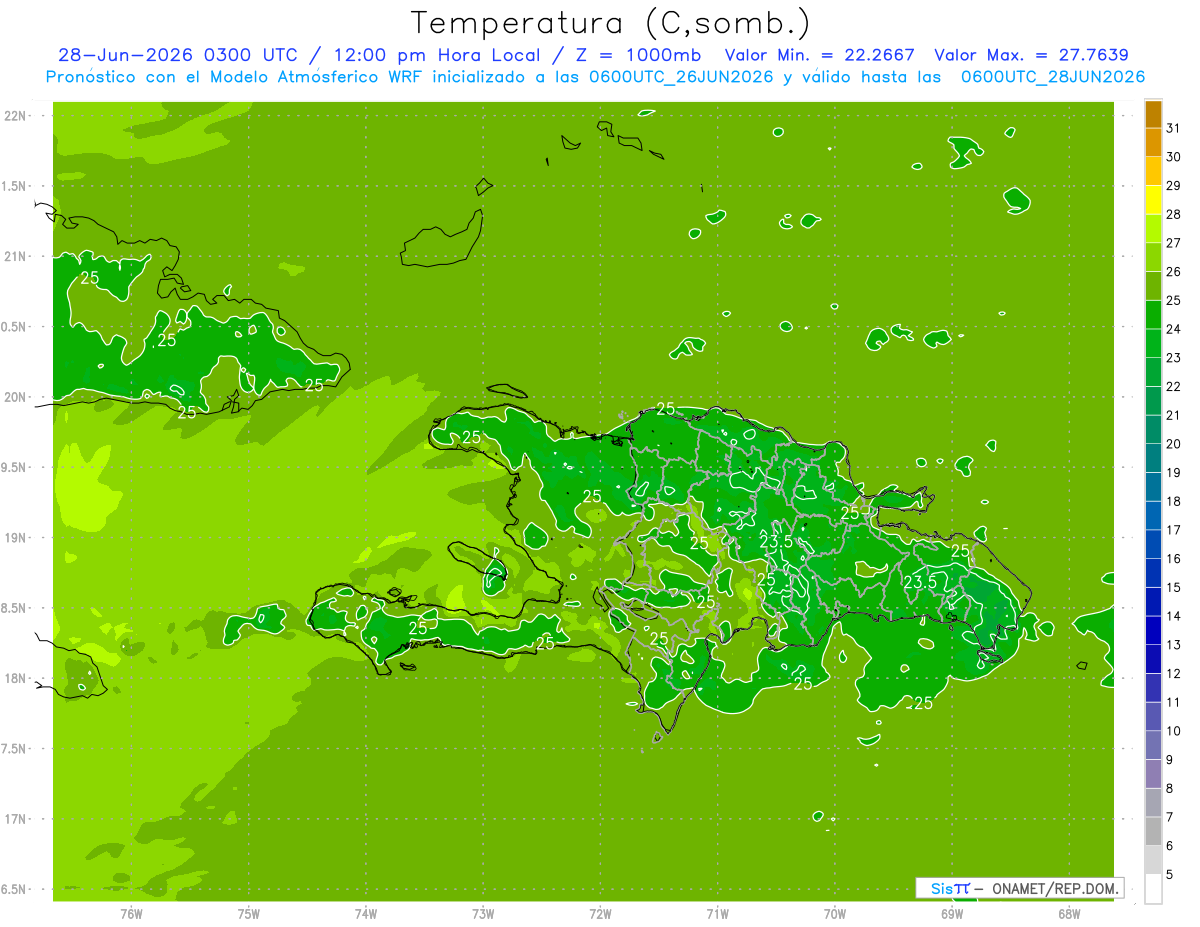The height and width of the screenshot is (927, 1200).
Task: Click the yellow legend swatch between 28 and 29
Action: tap(1153, 200)
